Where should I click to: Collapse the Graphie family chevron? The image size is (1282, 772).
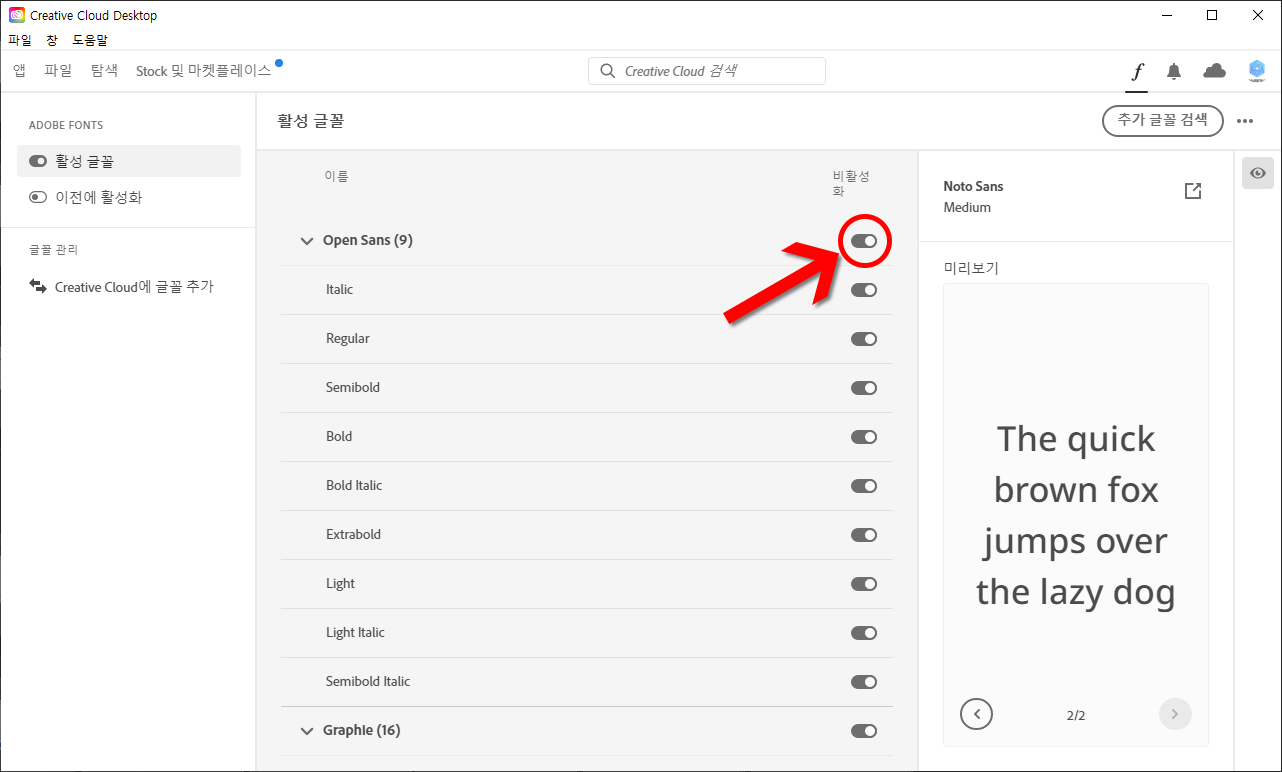[x=307, y=731]
